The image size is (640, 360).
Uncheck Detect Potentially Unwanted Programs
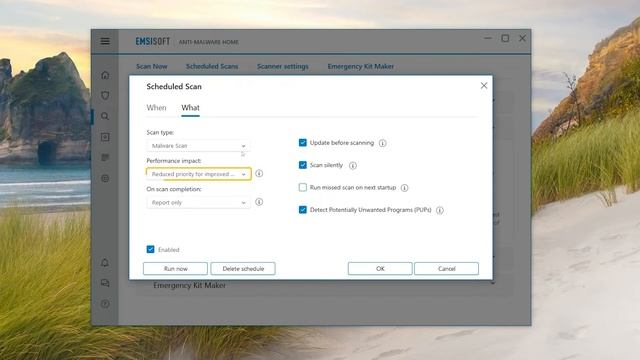pyautogui.click(x=302, y=210)
